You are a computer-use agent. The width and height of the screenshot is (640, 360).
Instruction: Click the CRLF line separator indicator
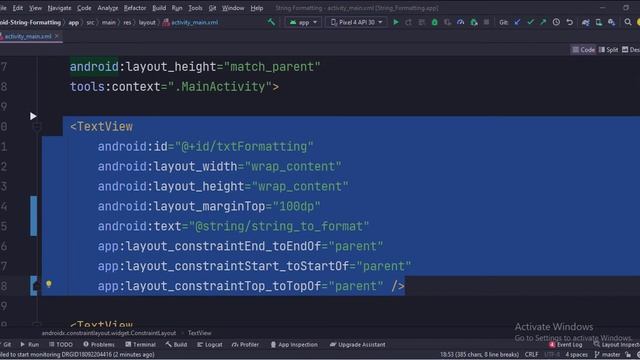coord(531,355)
